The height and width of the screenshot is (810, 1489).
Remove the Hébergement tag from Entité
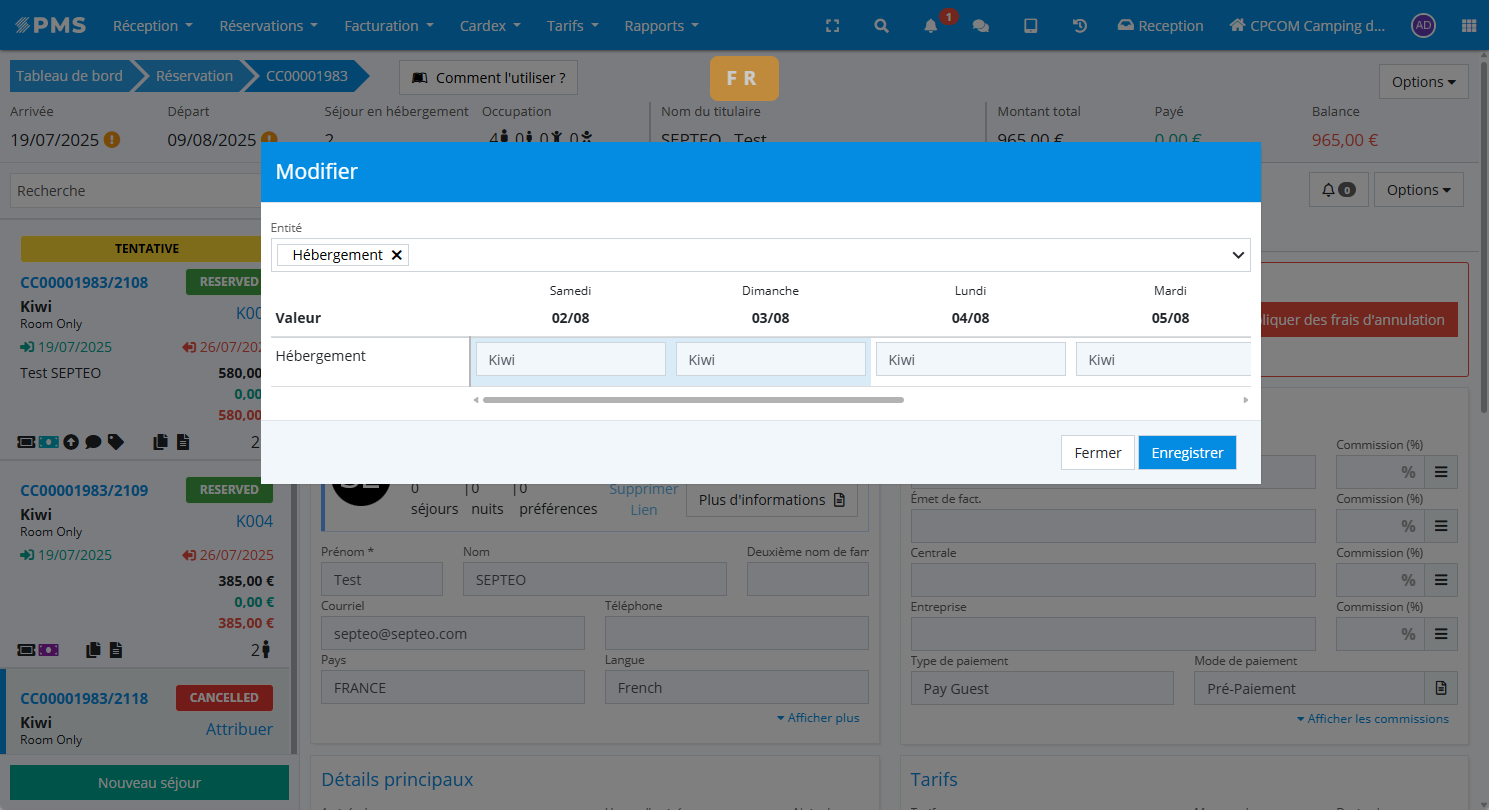click(x=397, y=255)
